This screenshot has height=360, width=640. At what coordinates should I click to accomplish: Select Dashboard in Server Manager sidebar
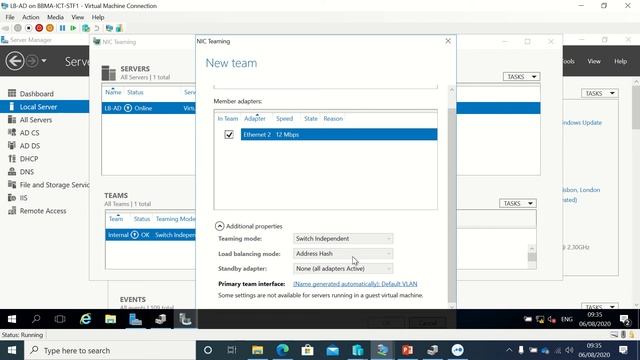tap(36, 93)
